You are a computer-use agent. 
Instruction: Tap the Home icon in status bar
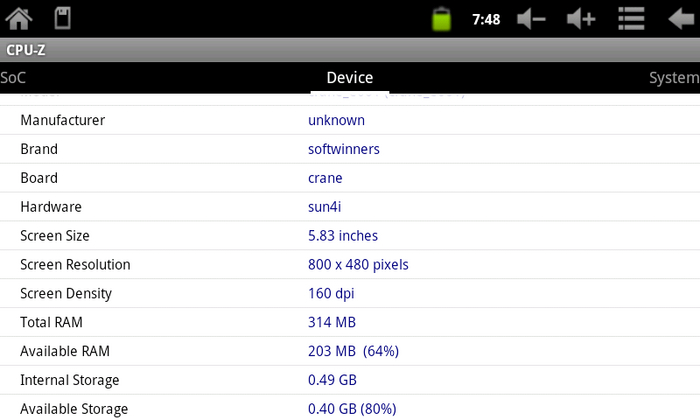(19, 19)
